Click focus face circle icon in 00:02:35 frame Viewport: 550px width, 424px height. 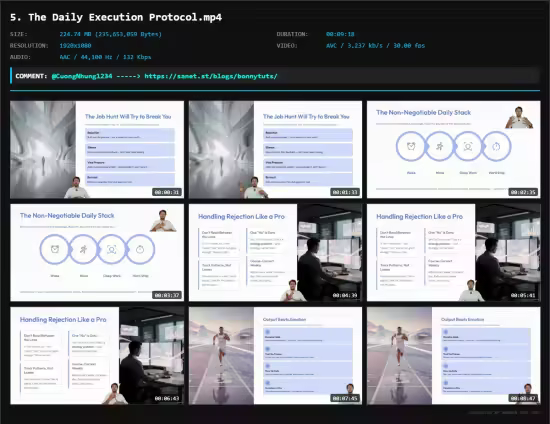click(468, 146)
